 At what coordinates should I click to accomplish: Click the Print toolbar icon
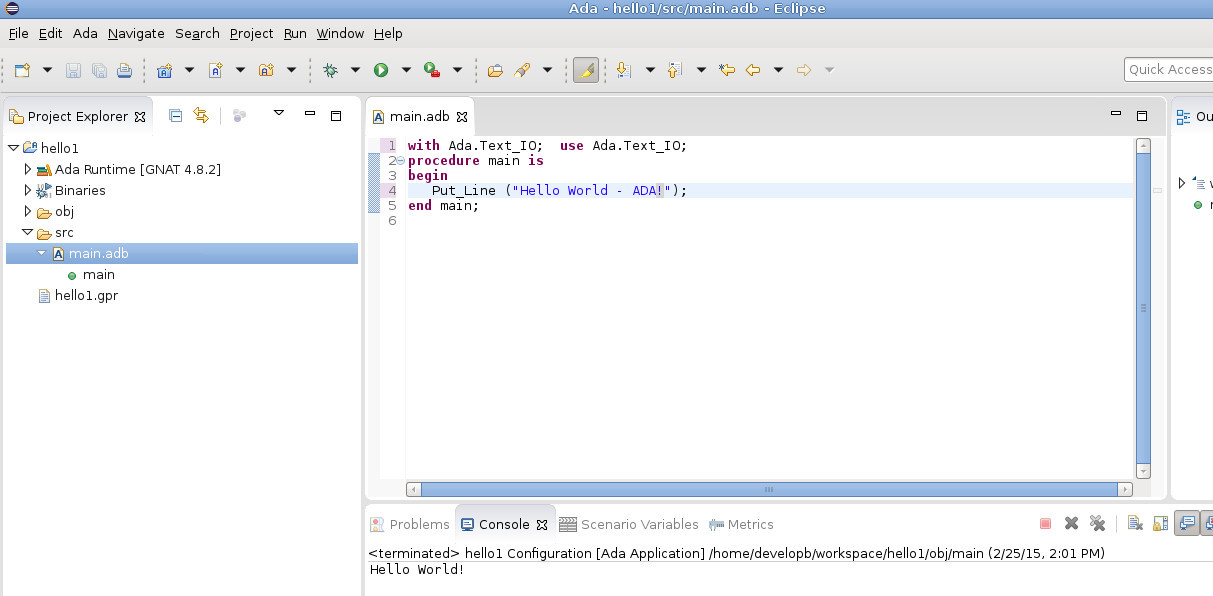(x=124, y=70)
